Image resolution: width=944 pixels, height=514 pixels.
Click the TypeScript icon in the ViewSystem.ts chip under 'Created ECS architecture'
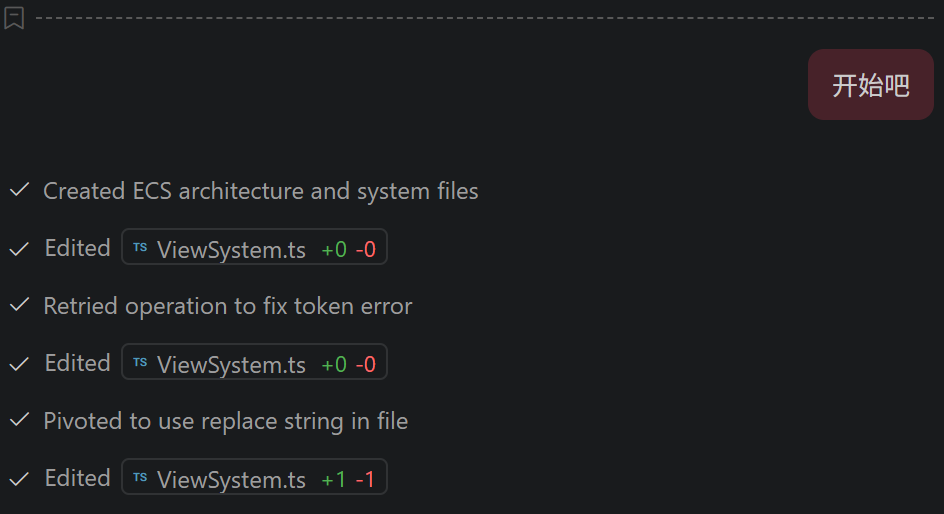[140, 248]
